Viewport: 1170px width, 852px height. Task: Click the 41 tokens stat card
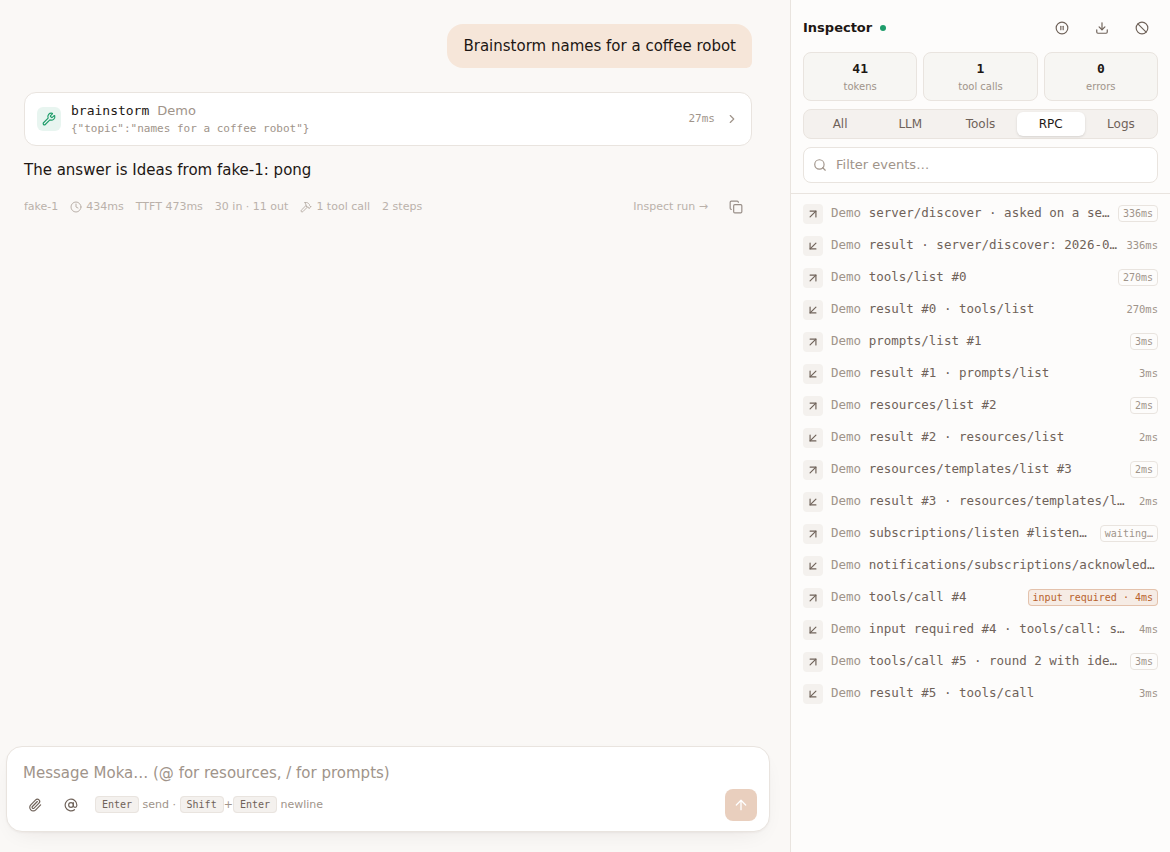pos(860,76)
